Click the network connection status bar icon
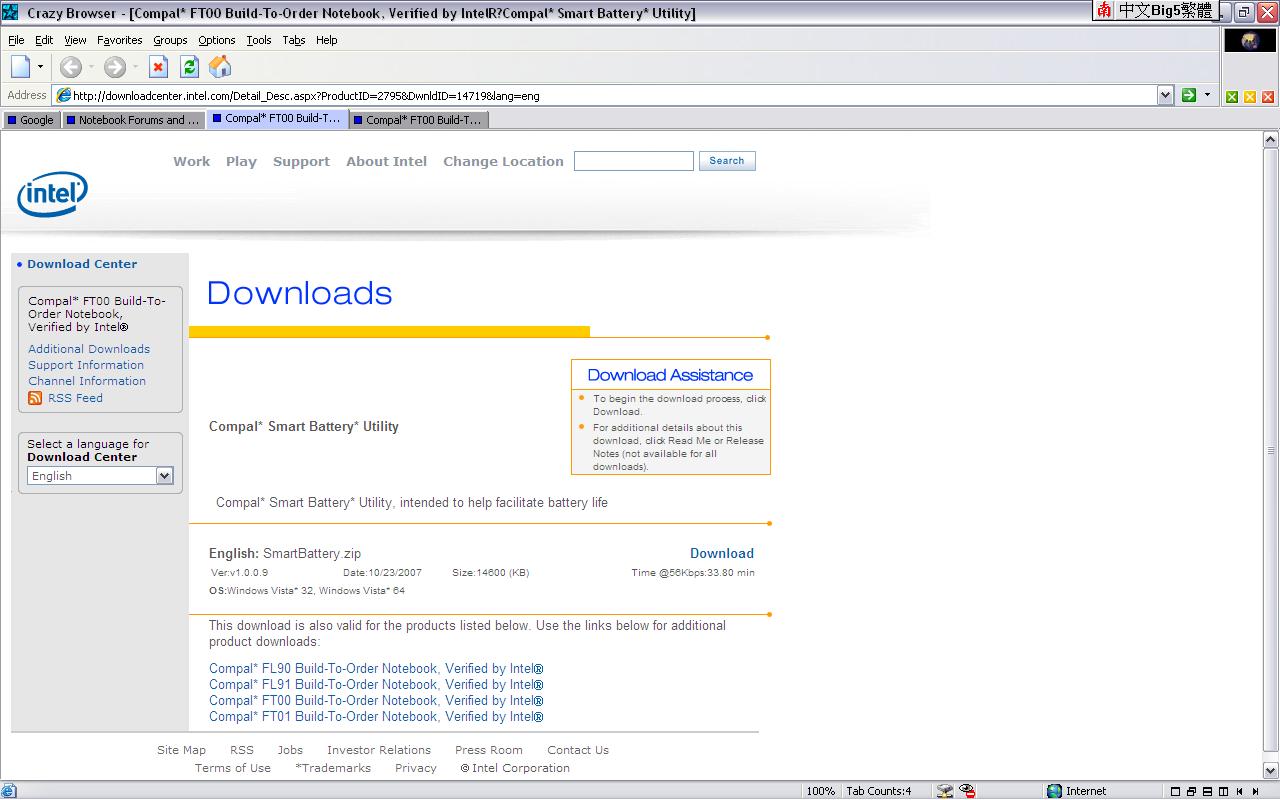 click(945, 791)
